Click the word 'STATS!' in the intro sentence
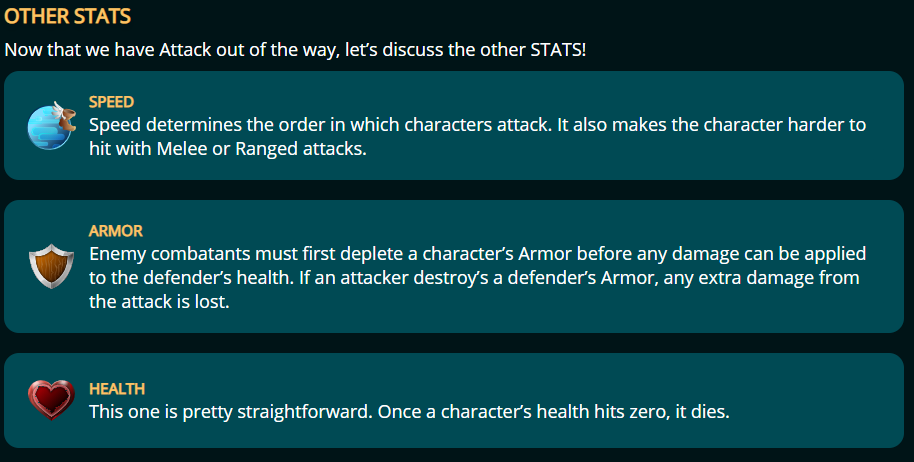 click(558, 50)
